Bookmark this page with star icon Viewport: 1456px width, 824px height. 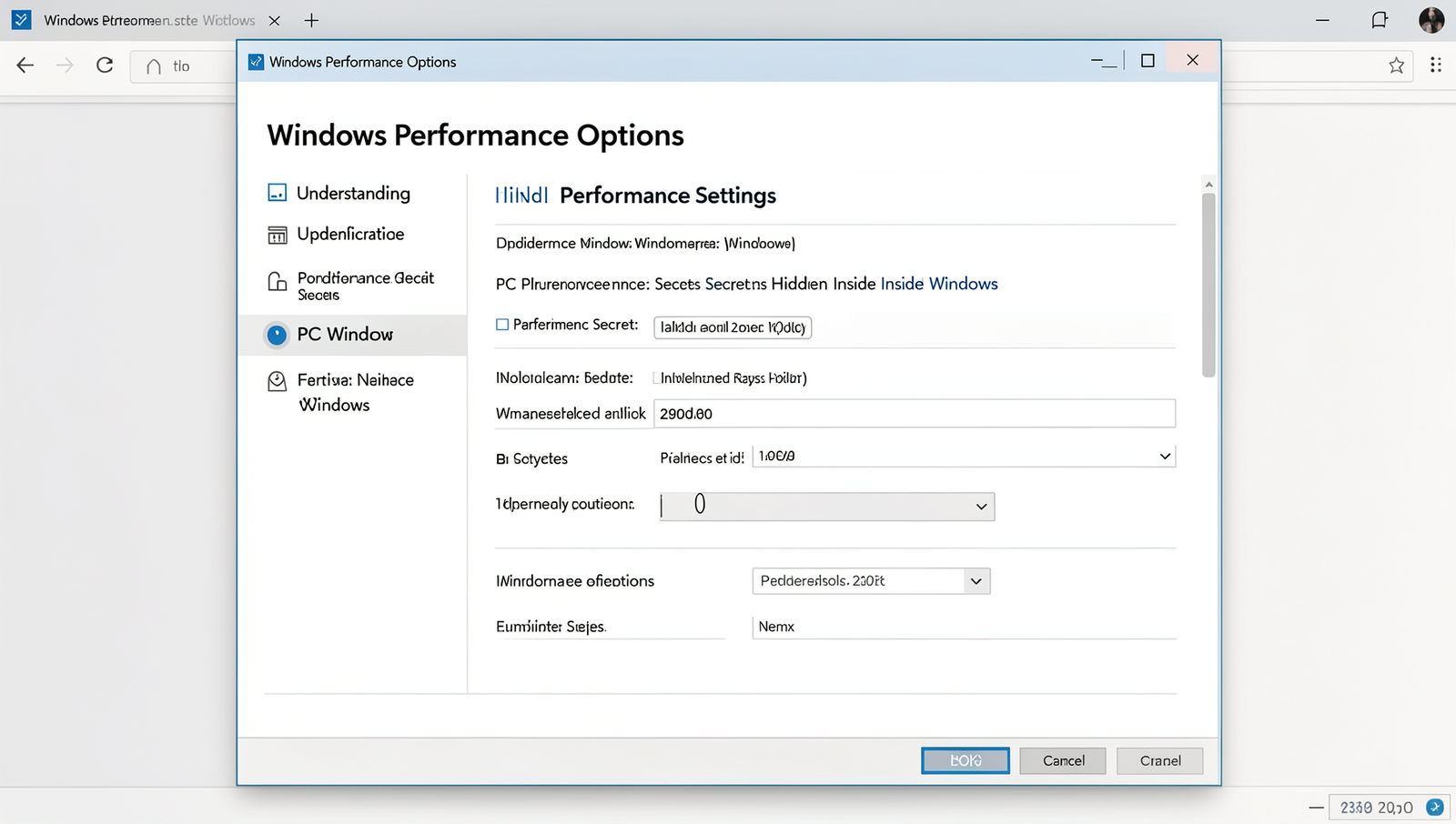click(1396, 65)
